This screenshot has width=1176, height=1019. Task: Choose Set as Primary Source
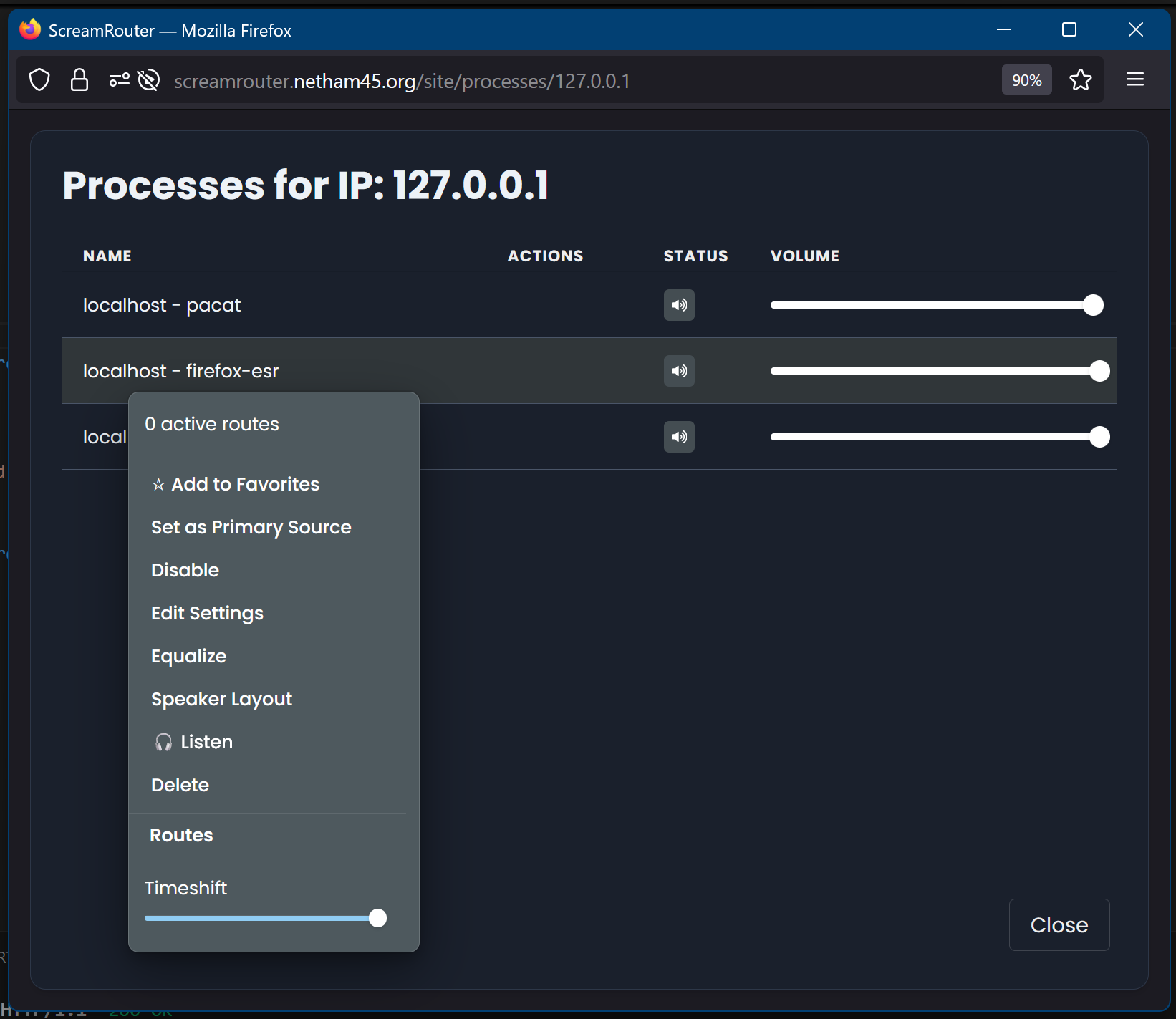(x=251, y=527)
